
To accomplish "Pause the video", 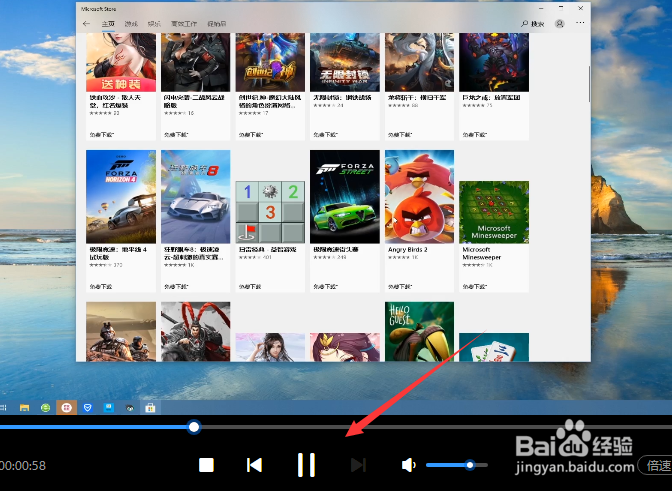I will tap(306, 465).
